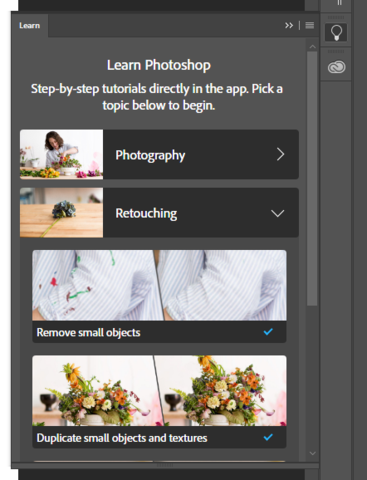Image resolution: width=367 pixels, height=480 pixels.
Task: Collapse the panel with double-arrow icon
Action: (289, 25)
